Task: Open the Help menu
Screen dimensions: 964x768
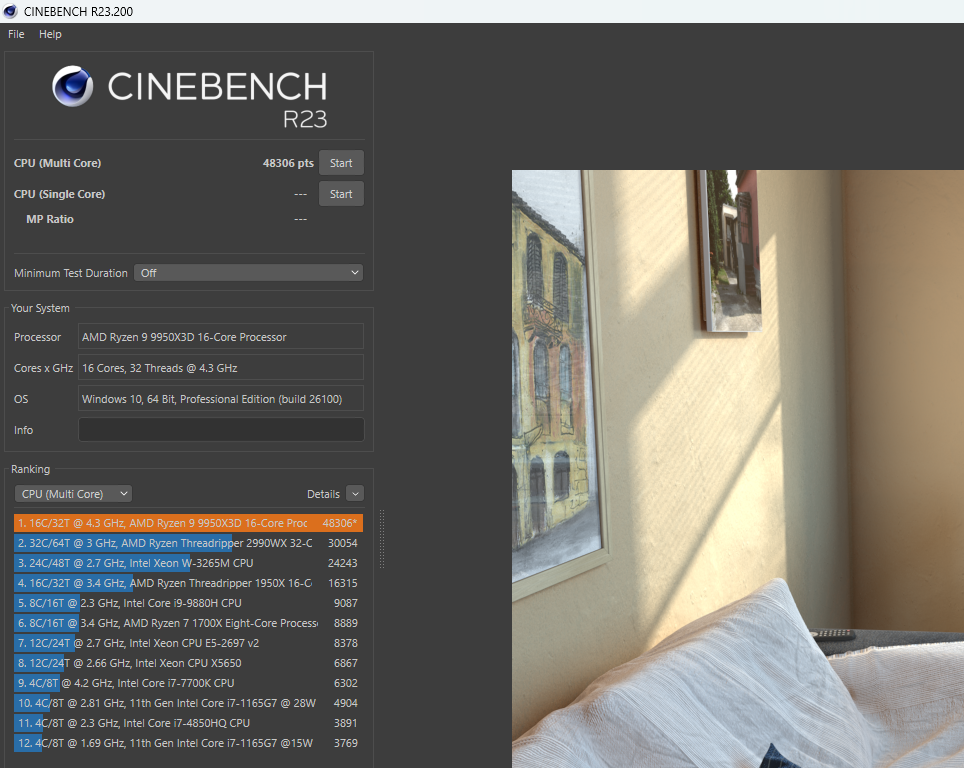Action: pos(50,34)
